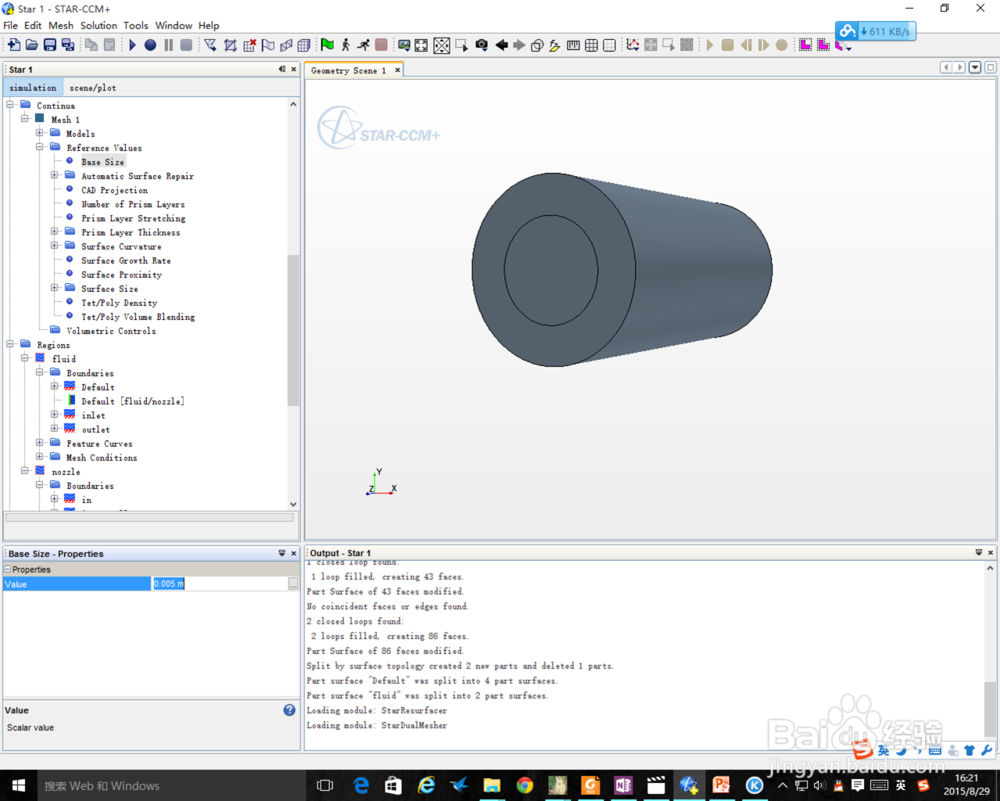Click the Base Size value input field
Screen dimensions: 1000x801
(220, 584)
